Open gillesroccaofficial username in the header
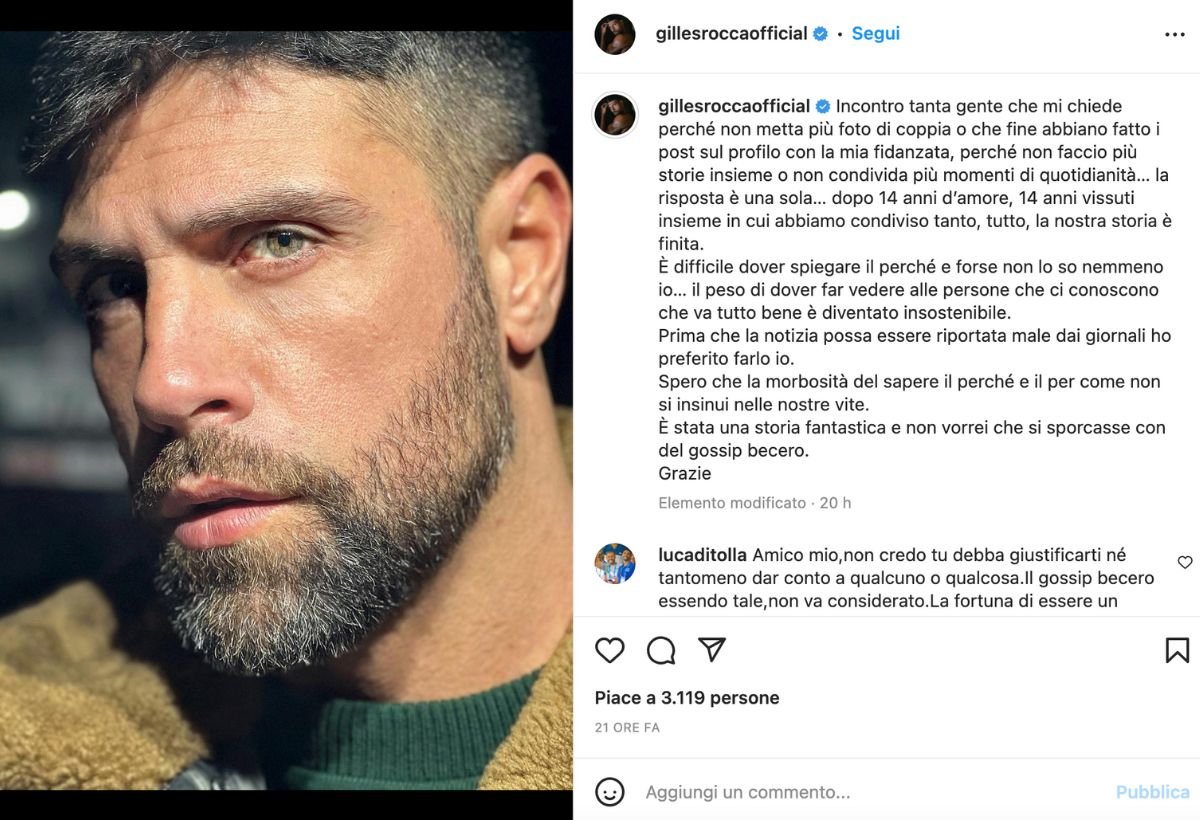Viewport: 1200px width, 820px height. [731, 34]
